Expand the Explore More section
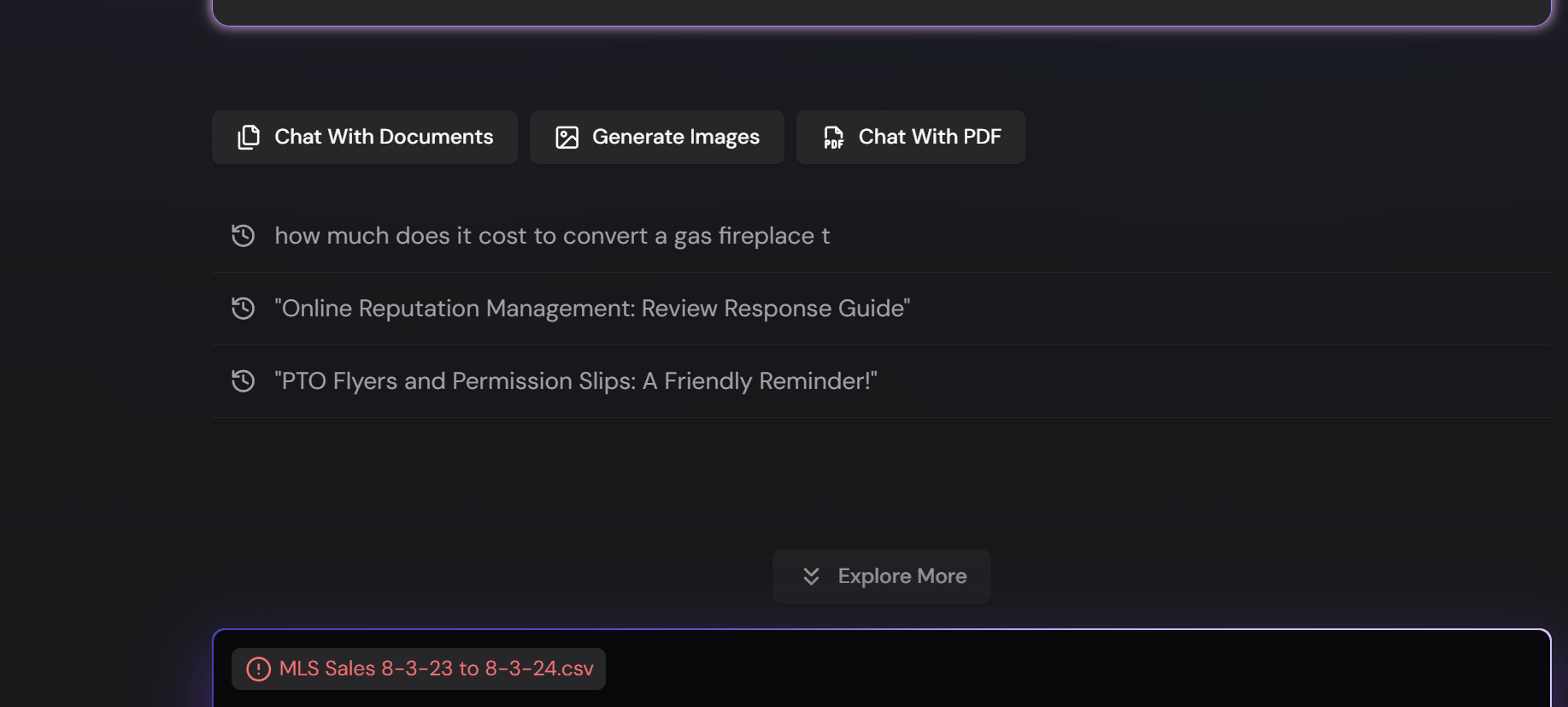The height and width of the screenshot is (707, 1568). (882, 576)
